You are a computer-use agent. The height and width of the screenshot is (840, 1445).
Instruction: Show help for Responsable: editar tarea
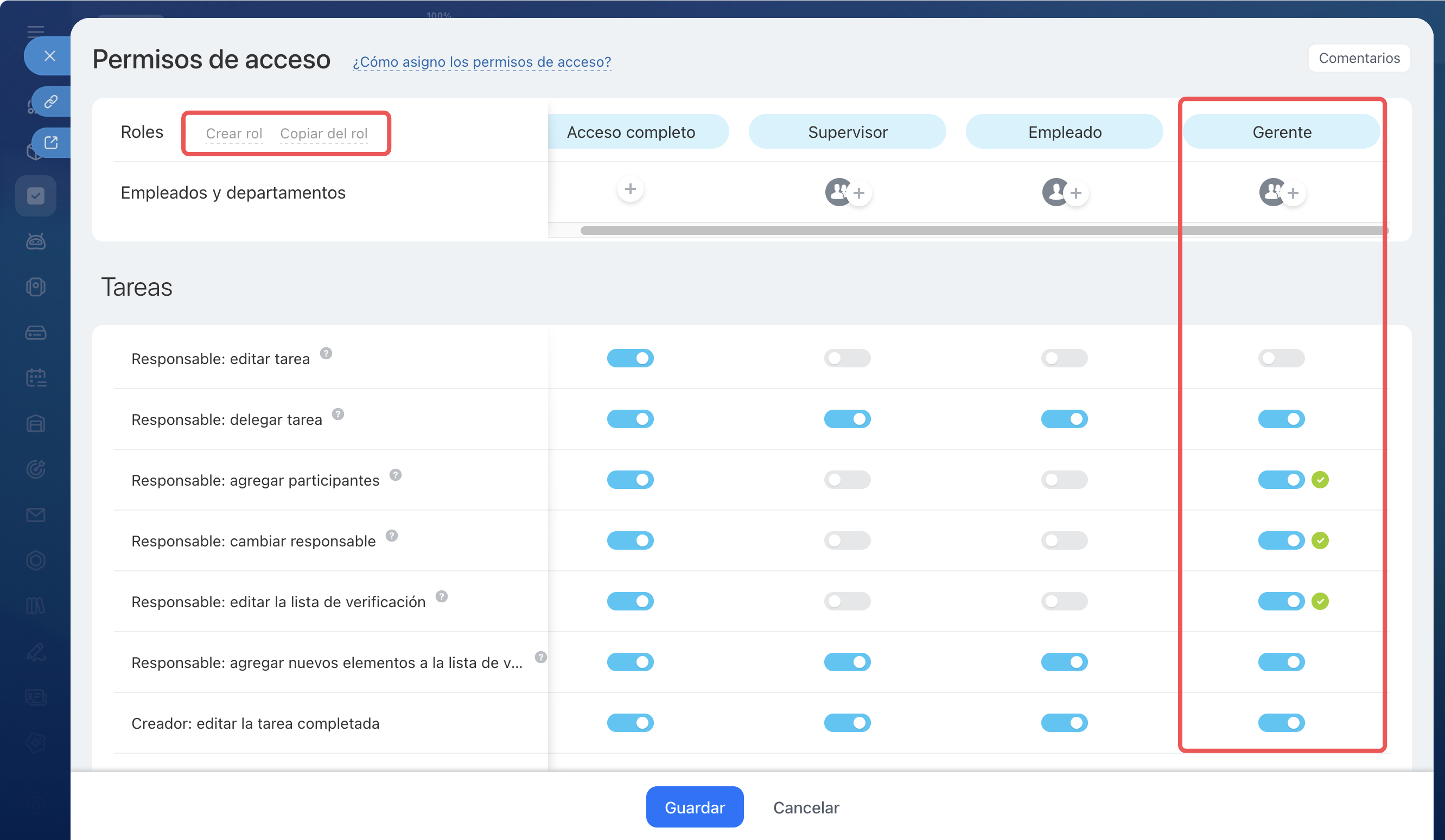click(326, 353)
